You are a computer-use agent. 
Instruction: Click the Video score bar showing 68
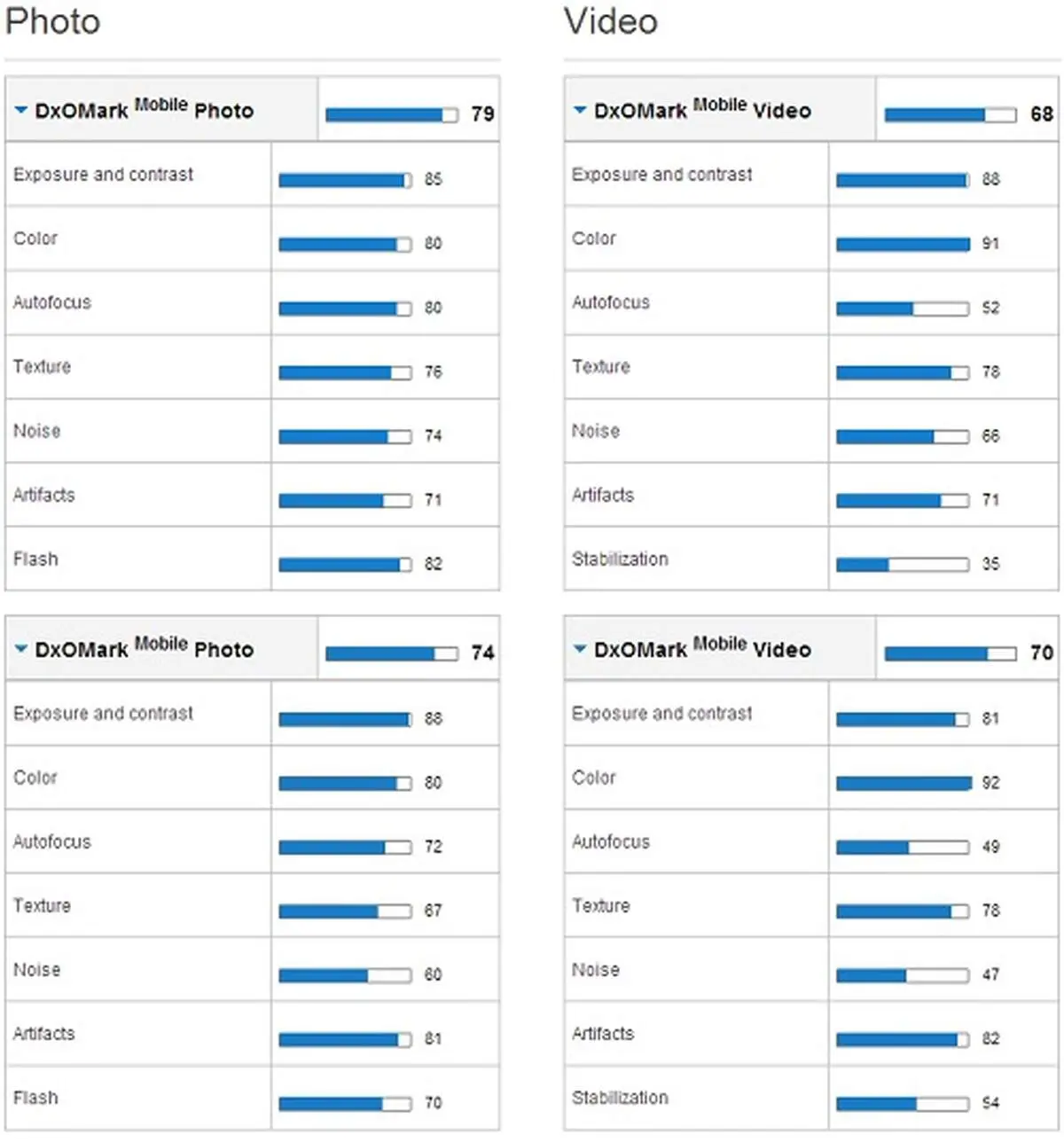[x=951, y=114]
